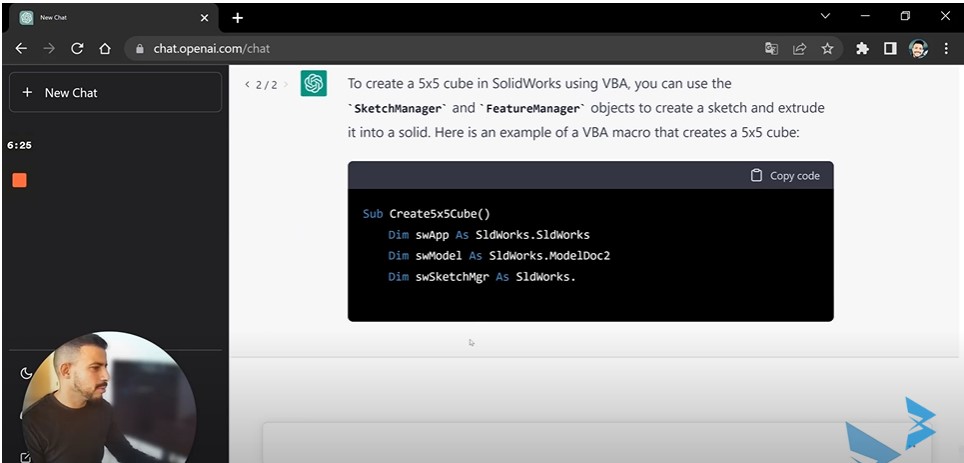Click the line "Dim swApp As SldWorks.SldWorks"

point(489,235)
